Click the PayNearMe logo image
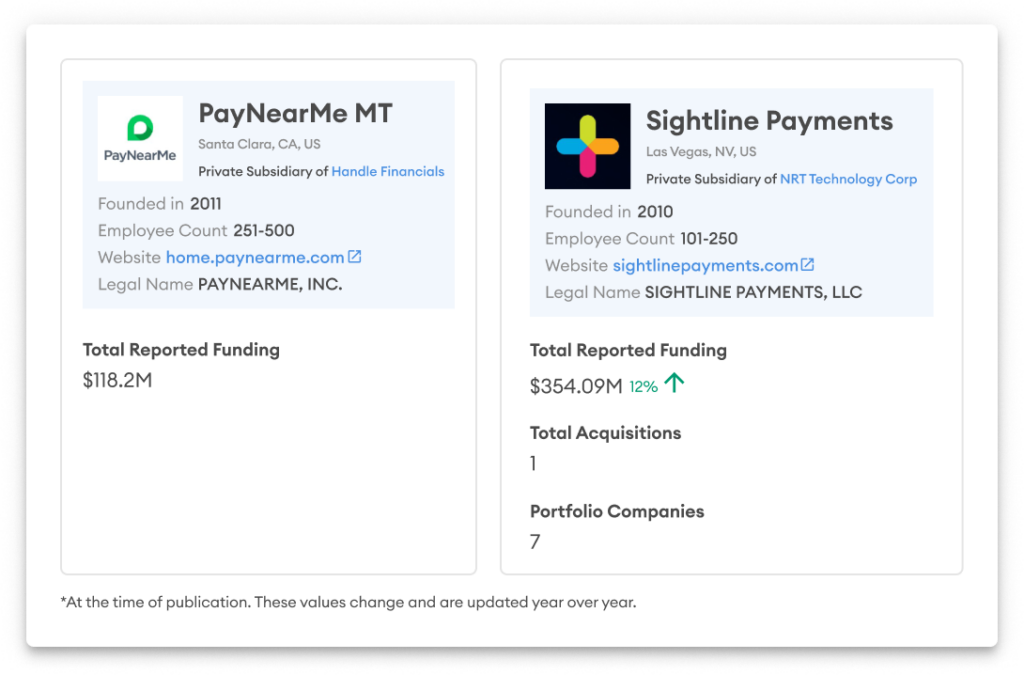Viewport: 1024px width, 675px height. (x=140, y=138)
